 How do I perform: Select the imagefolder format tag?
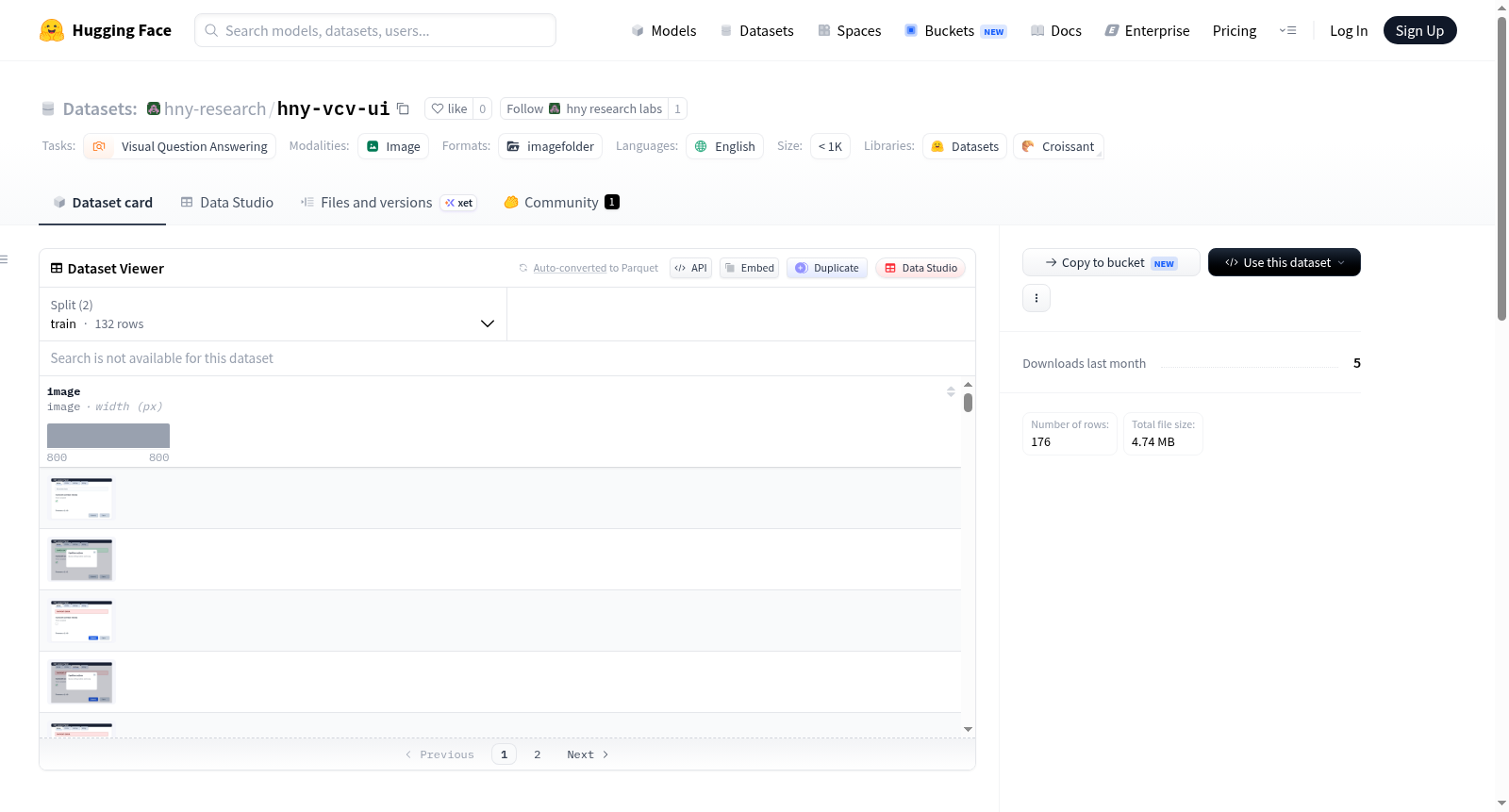pos(550,146)
